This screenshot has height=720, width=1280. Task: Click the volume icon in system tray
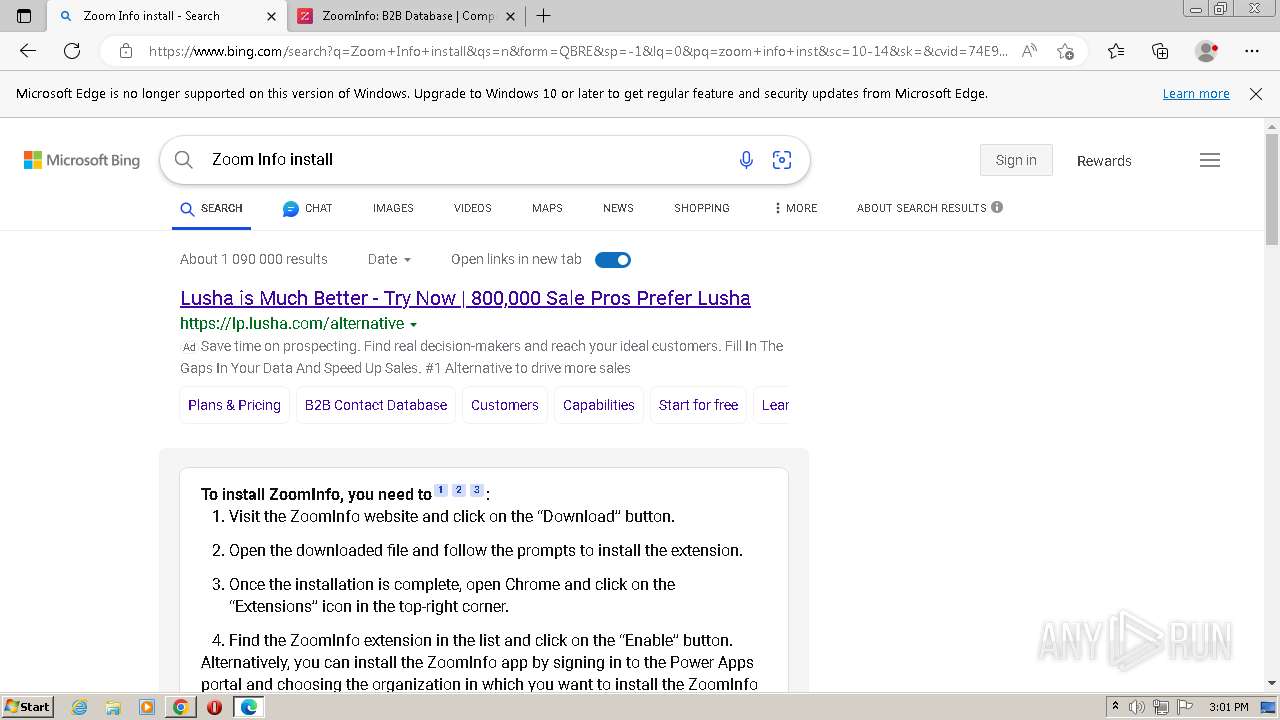[x=1137, y=707]
